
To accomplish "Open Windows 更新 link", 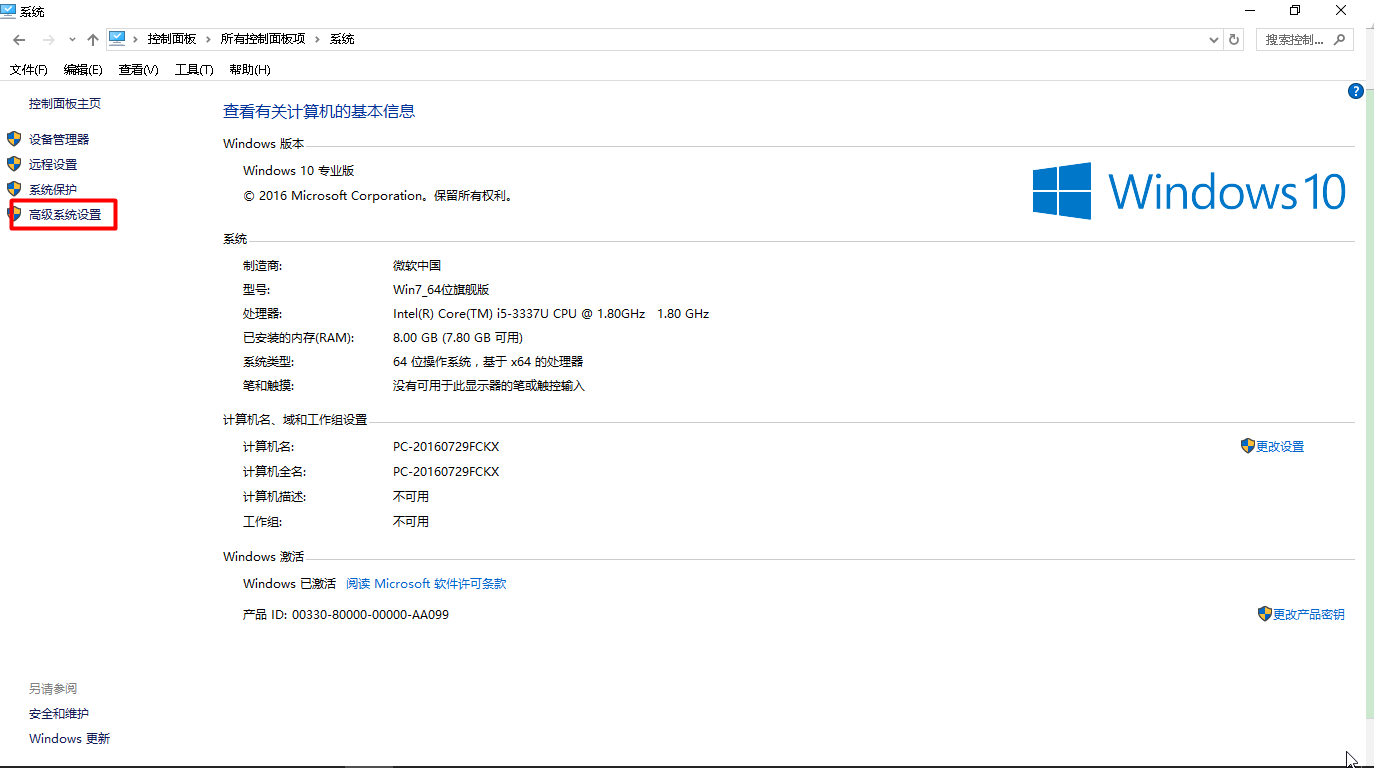I will click(x=70, y=739).
